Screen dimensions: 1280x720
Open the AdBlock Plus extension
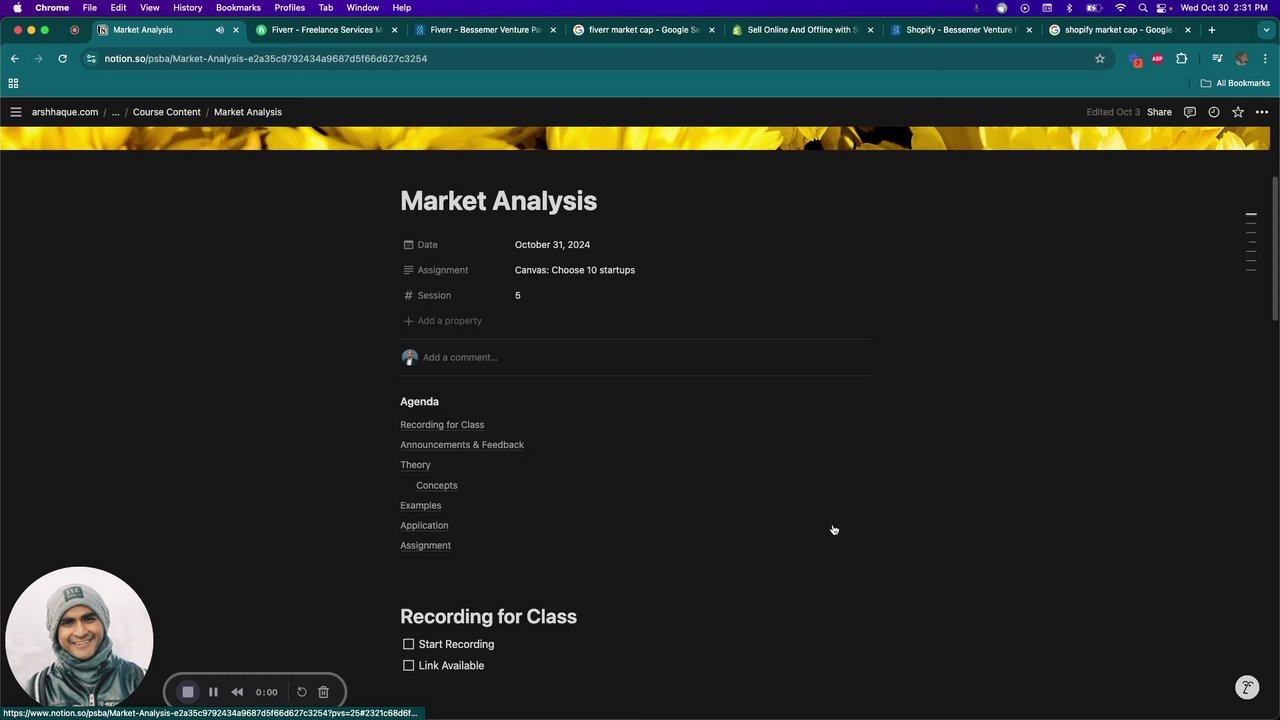tap(1157, 59)
